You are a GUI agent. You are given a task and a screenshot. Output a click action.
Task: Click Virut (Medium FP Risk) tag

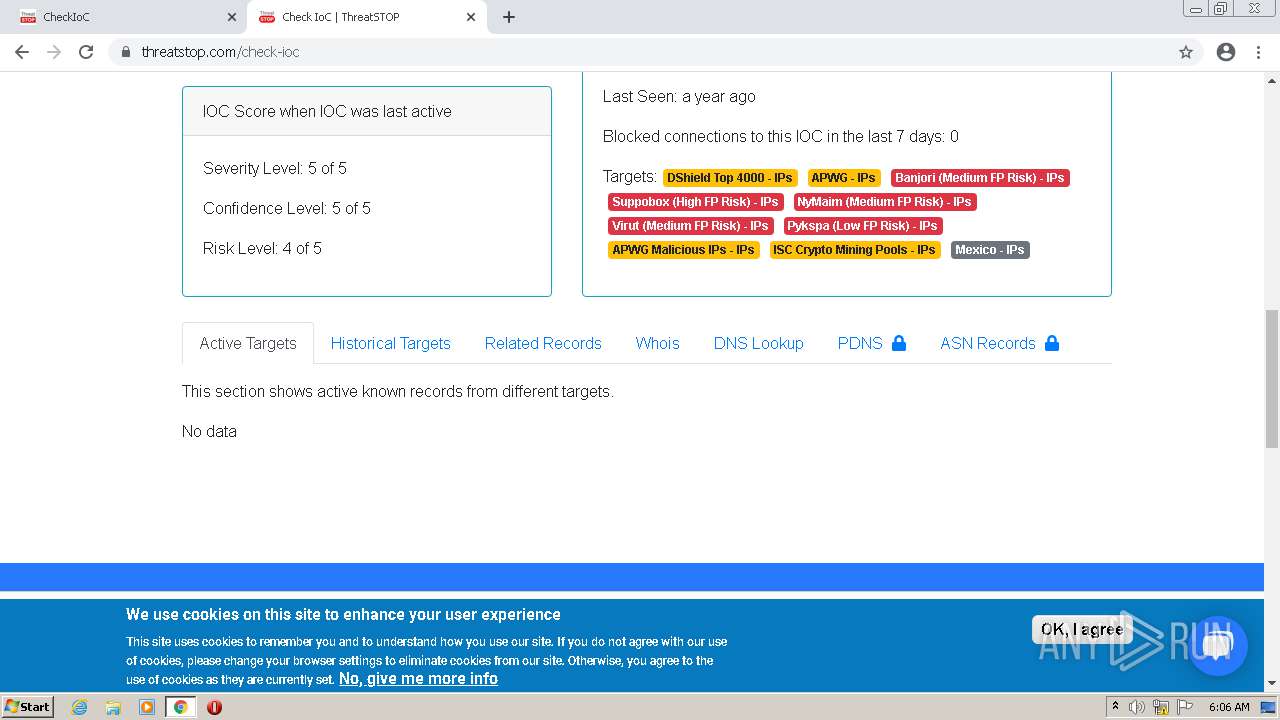pyautogui.click(x=691, y=226)
